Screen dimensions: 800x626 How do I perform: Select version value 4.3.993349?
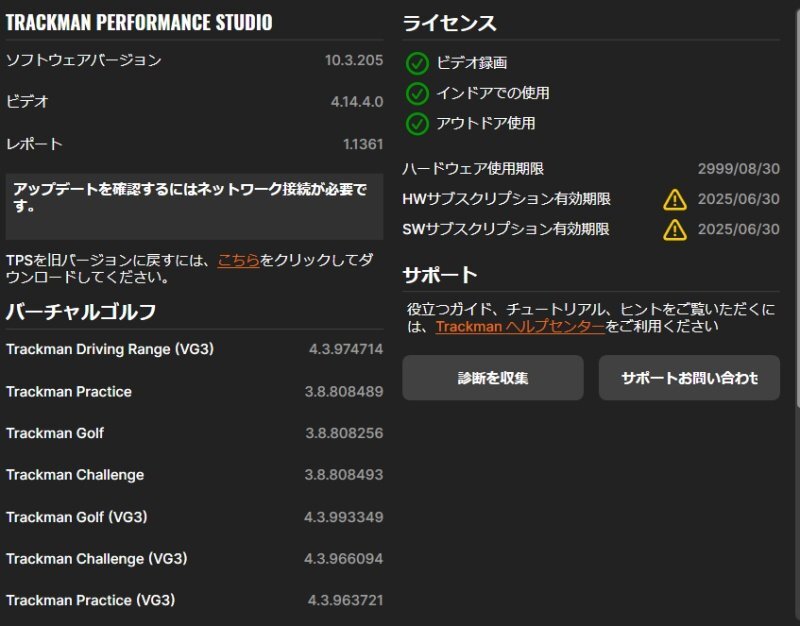pos(343,517)
